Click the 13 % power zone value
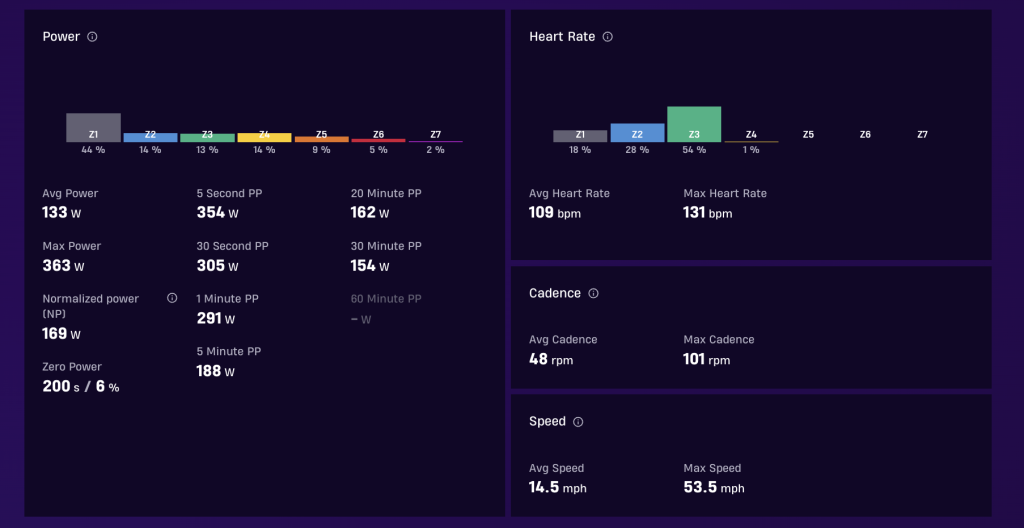1024x528 pixels. pos(207,150)
